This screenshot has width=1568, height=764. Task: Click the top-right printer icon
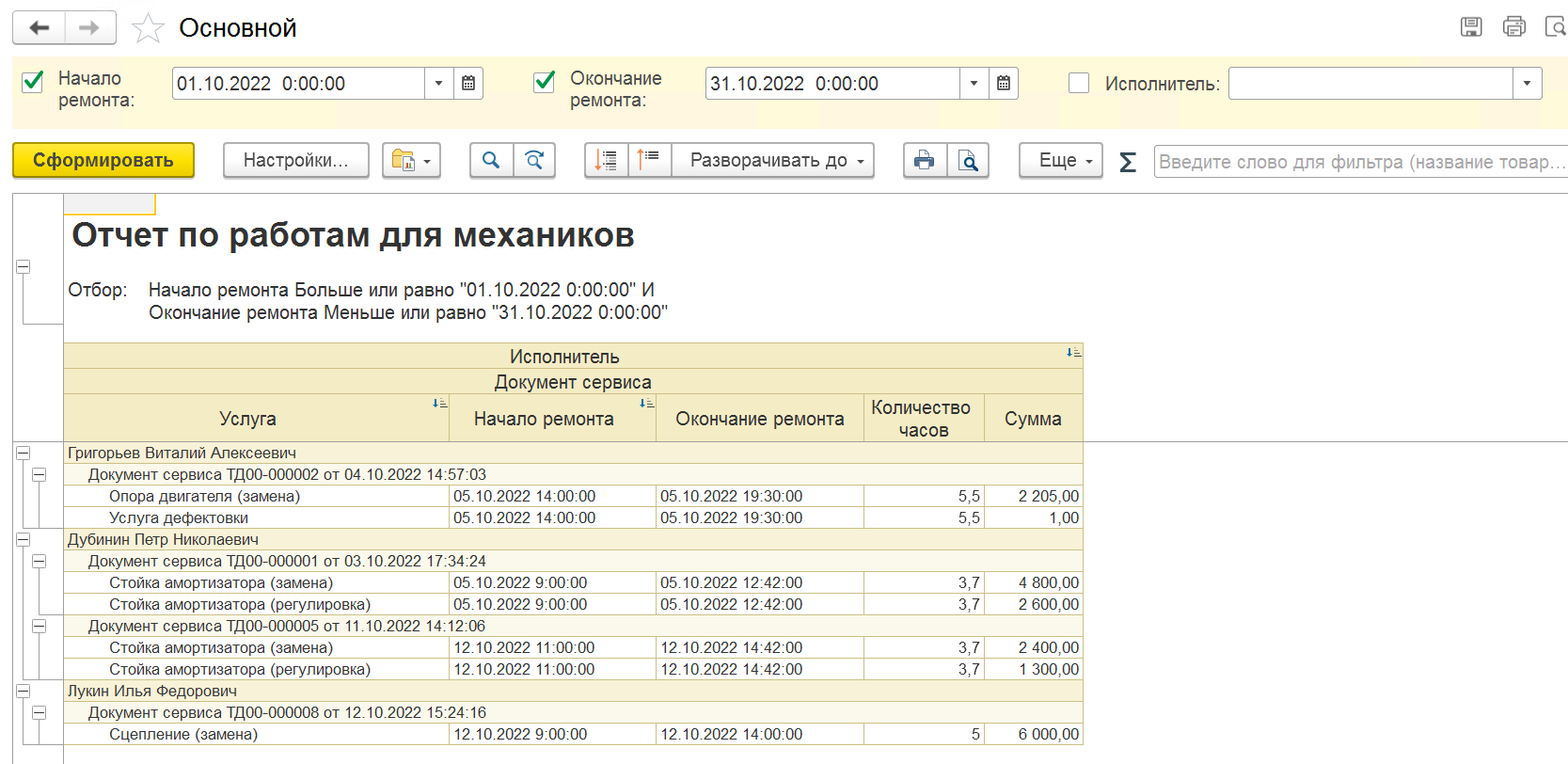pos(1514,27)
